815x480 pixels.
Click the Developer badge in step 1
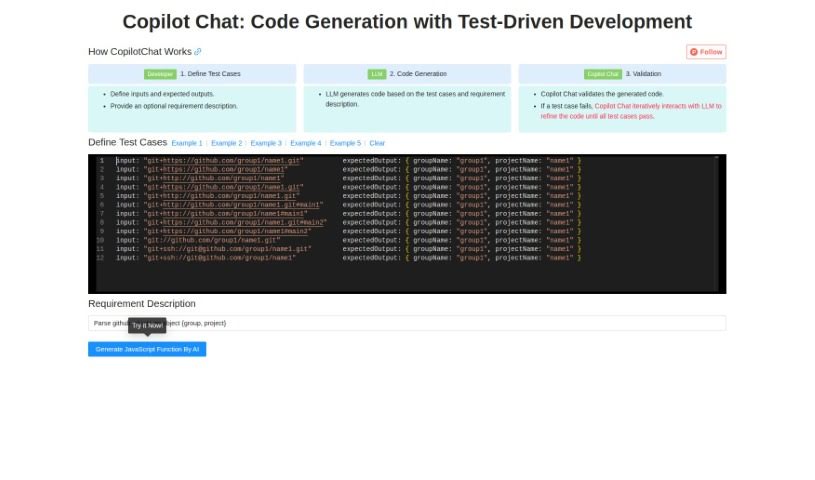point(160,74)
